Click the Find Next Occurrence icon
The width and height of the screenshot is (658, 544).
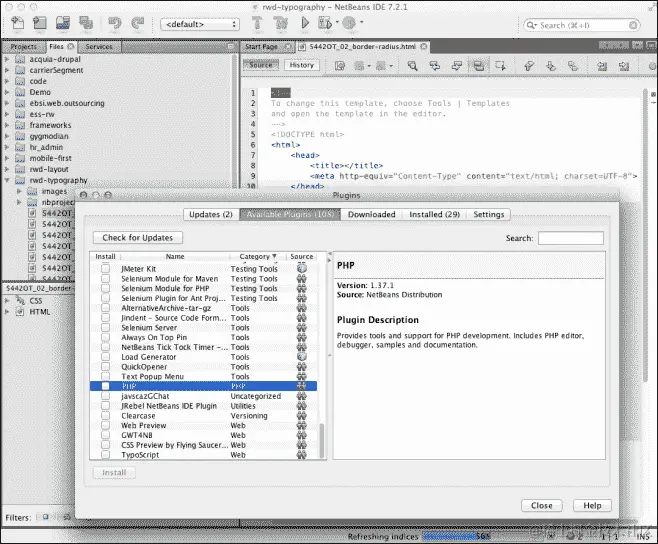457,66
